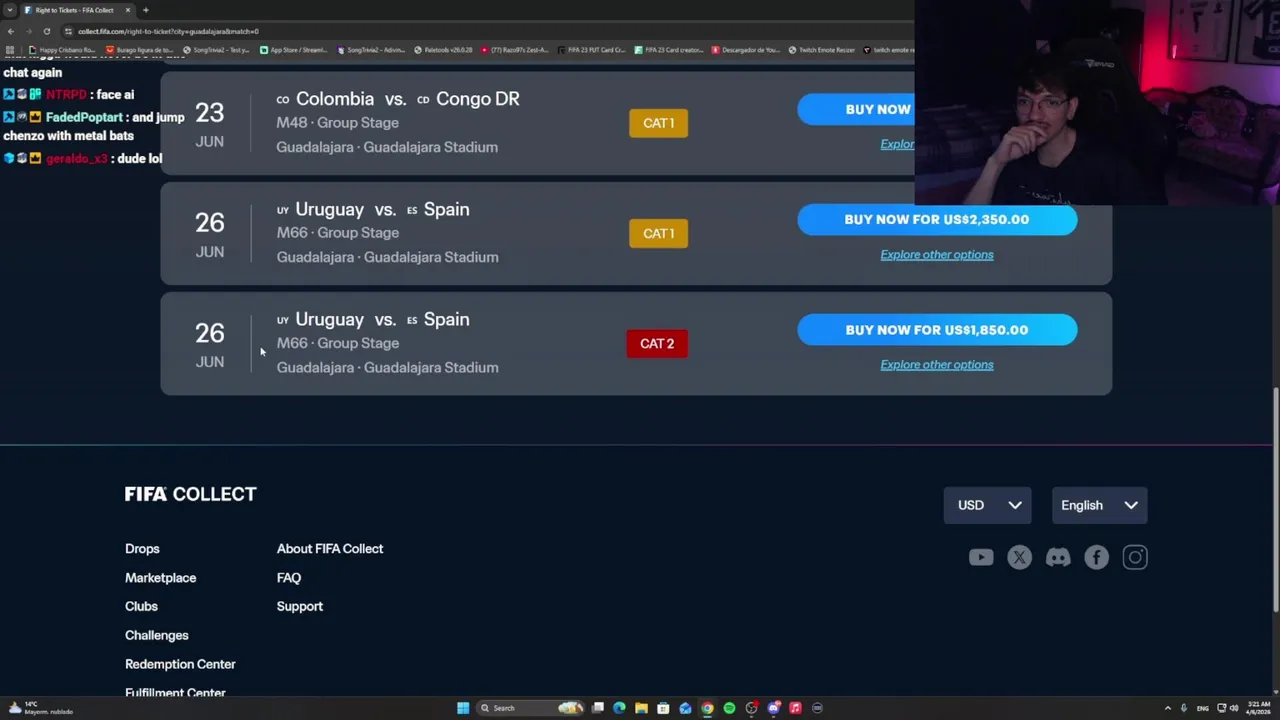This screenshot has height=720, width=1280.
Task: Click the red CAT 2 badge
Action: coord(657,343)
